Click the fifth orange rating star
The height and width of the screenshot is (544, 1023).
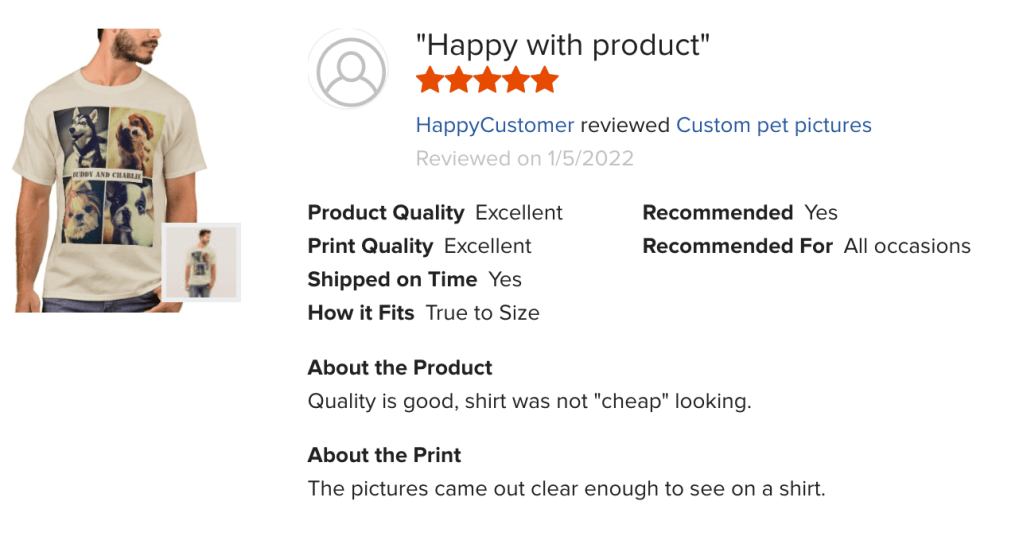tap(544, 80)
